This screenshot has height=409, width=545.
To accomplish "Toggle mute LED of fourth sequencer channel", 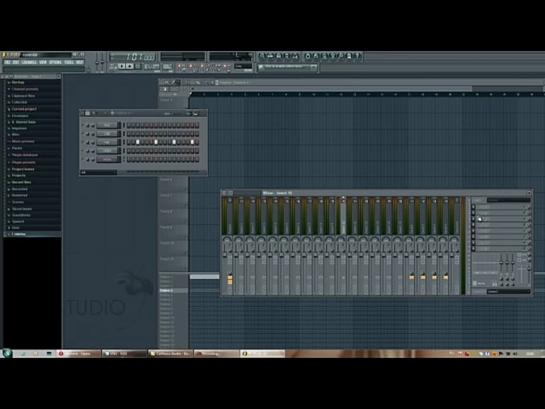I will tap(83, 151).
